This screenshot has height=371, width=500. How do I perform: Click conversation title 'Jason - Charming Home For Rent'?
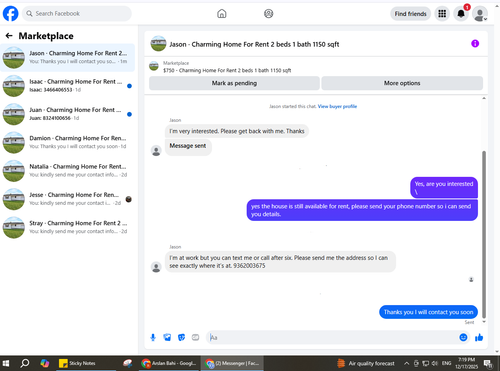click(x=254, y=44)
